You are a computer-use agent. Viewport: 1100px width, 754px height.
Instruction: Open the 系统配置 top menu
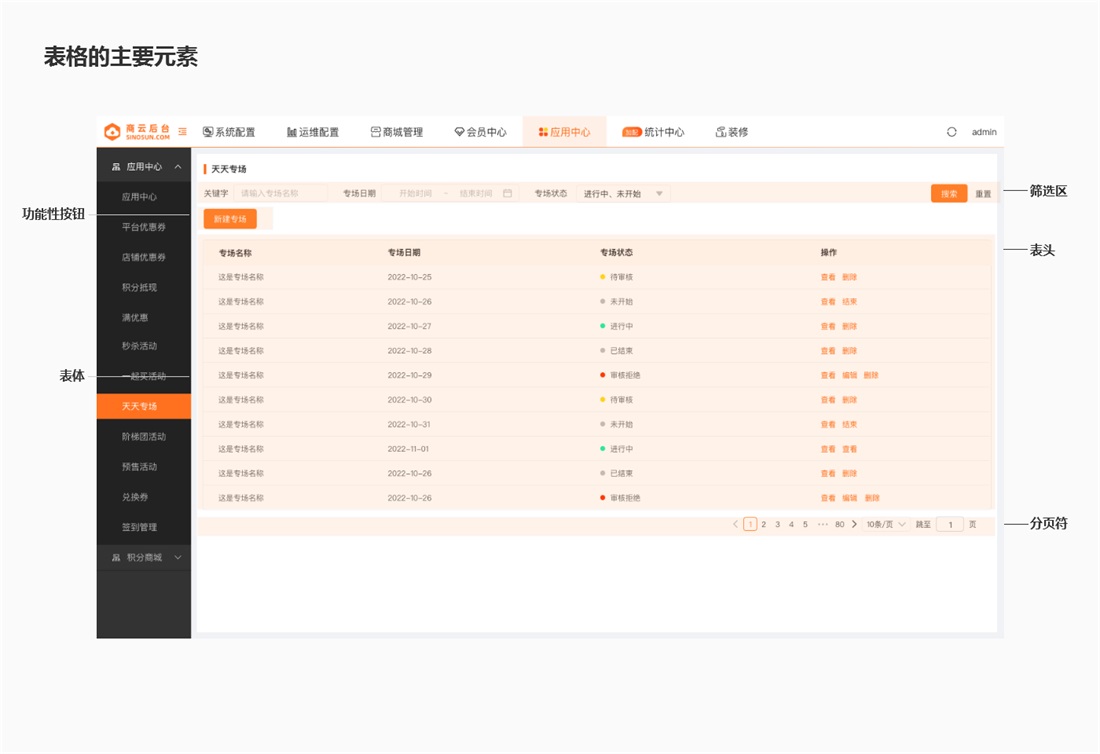[229, 132]
